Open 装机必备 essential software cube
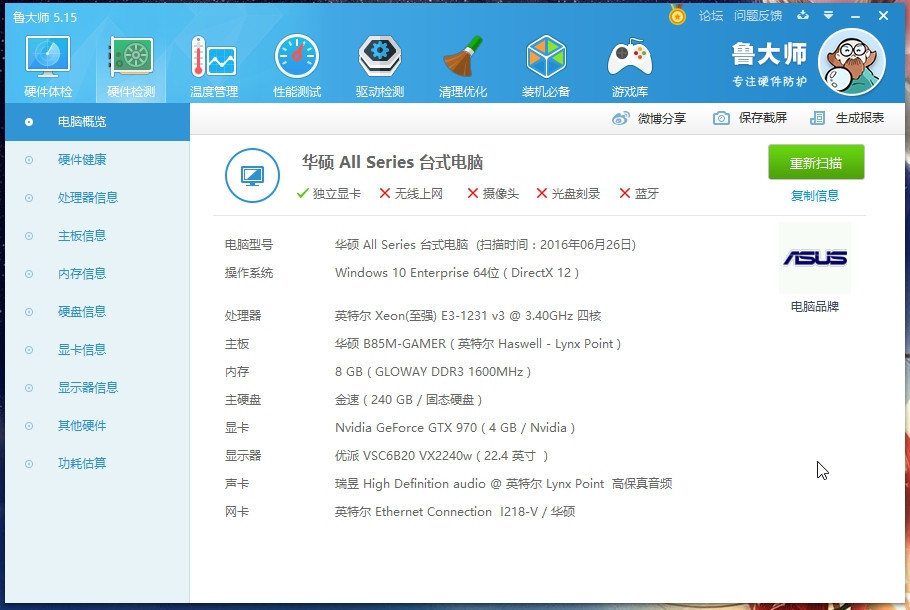 (546, 66)
